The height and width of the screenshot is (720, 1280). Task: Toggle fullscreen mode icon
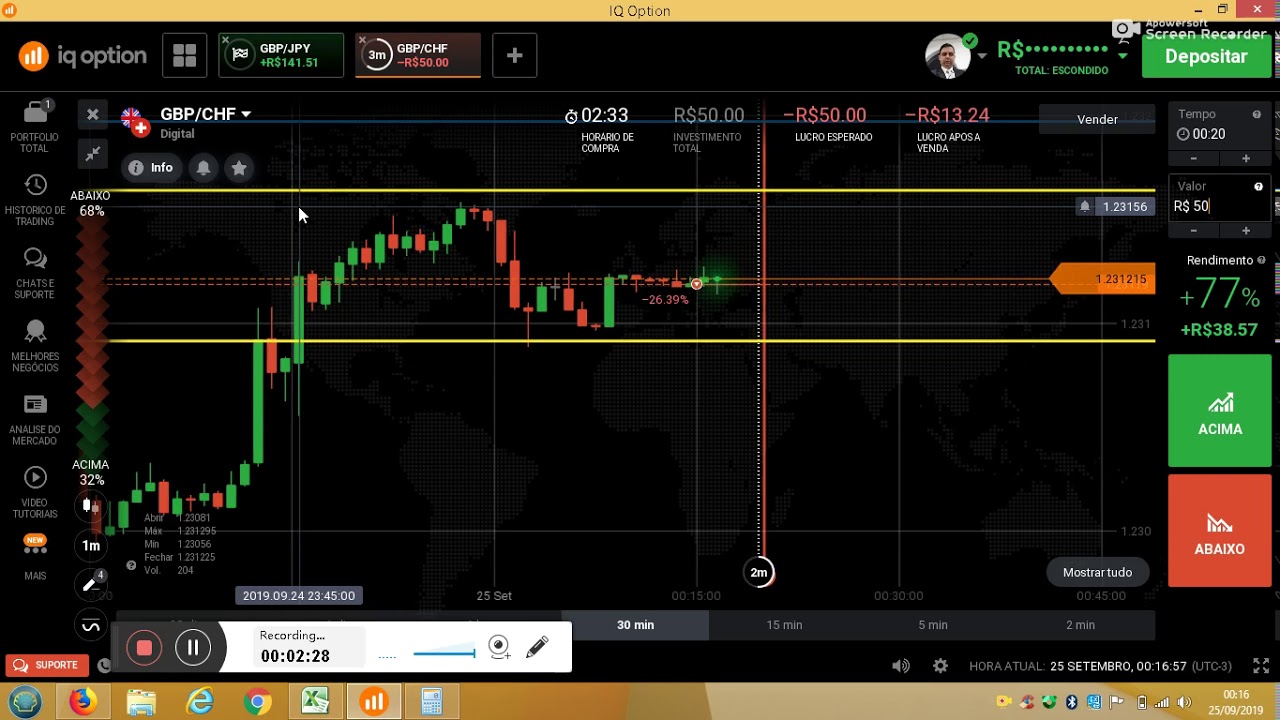click(1261, 666)
